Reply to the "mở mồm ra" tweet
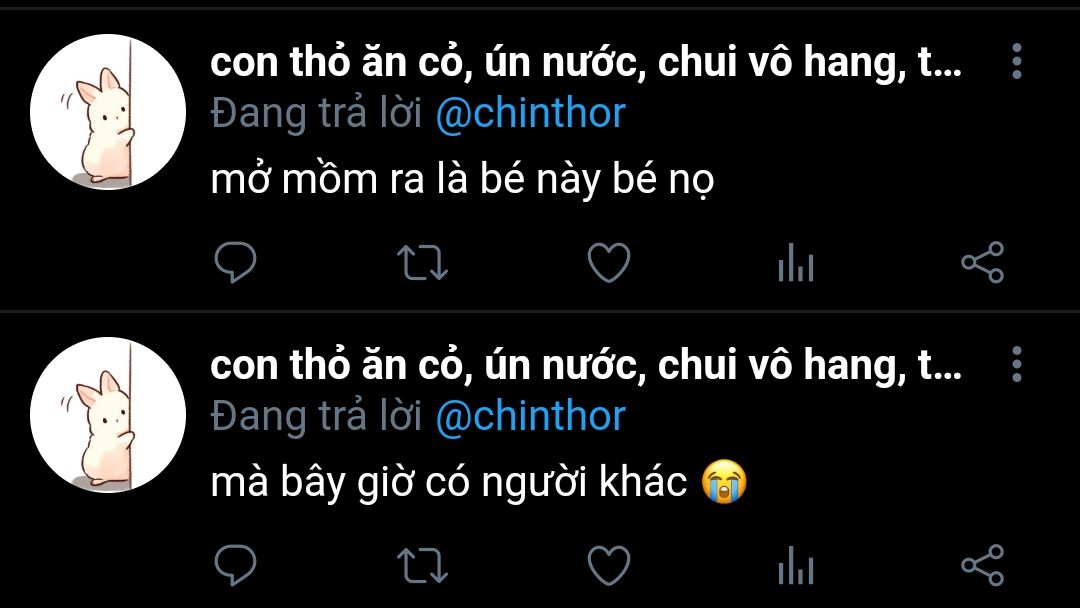This screenshot has width=1080, height=608. pos(236,264)
